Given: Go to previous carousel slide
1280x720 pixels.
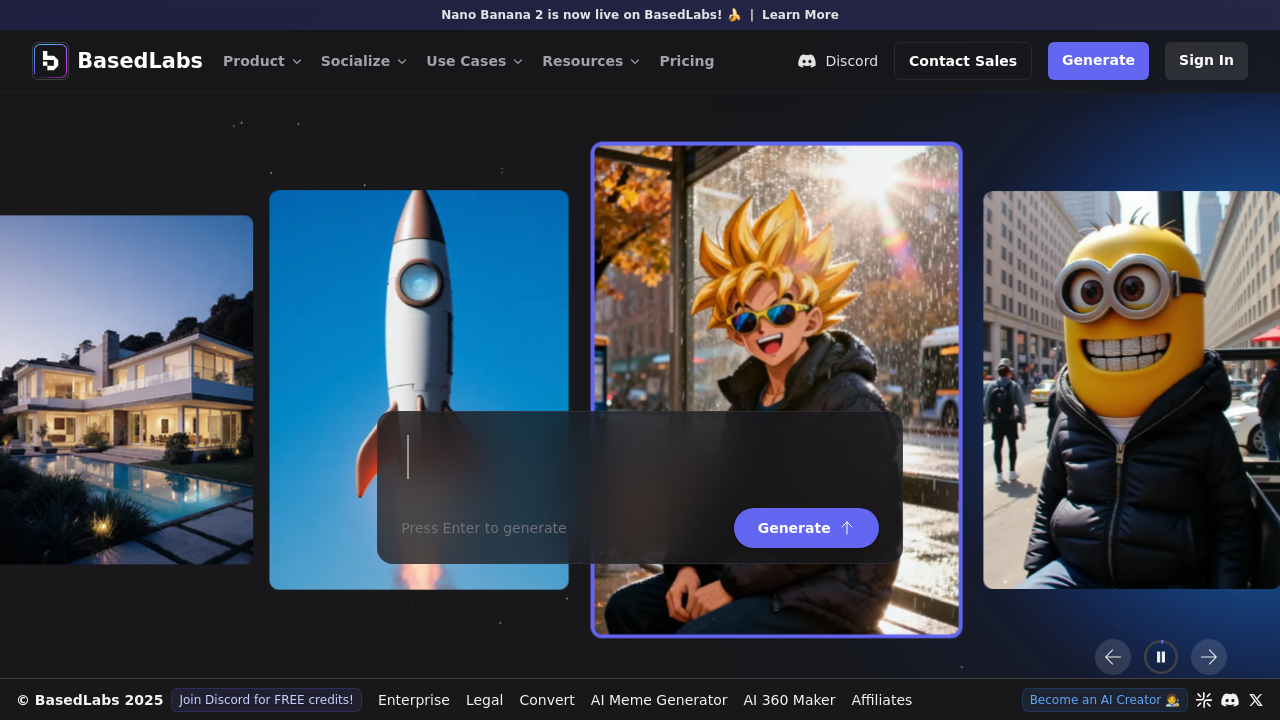Looking at the screenshot, I should pyautogui.click(x=1112, y=657).
